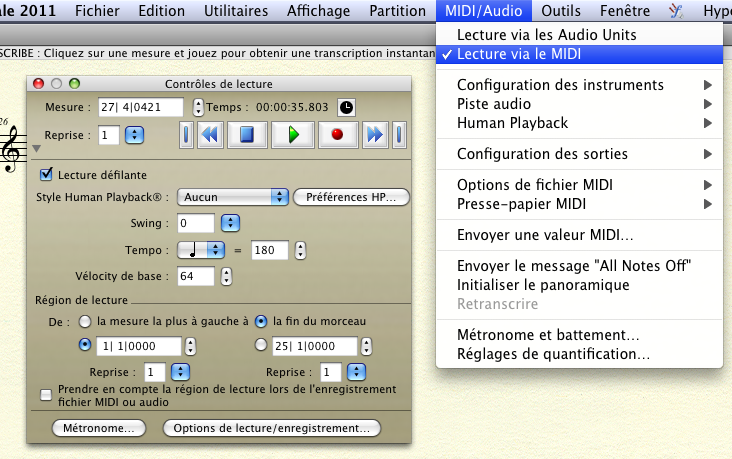Open Métronome et battement… from menu
This screenshot has height=459, width=732.
[x=579, y=335]
